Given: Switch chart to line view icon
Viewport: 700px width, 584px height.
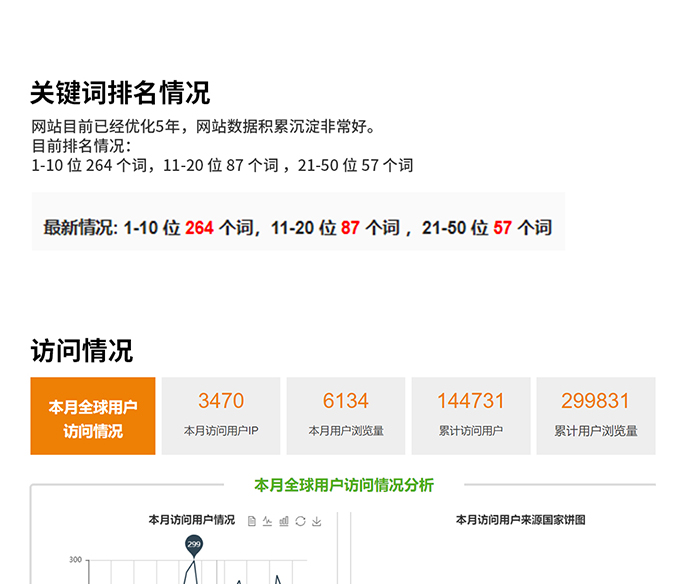Looking at the screenshot, I should 267,521.
